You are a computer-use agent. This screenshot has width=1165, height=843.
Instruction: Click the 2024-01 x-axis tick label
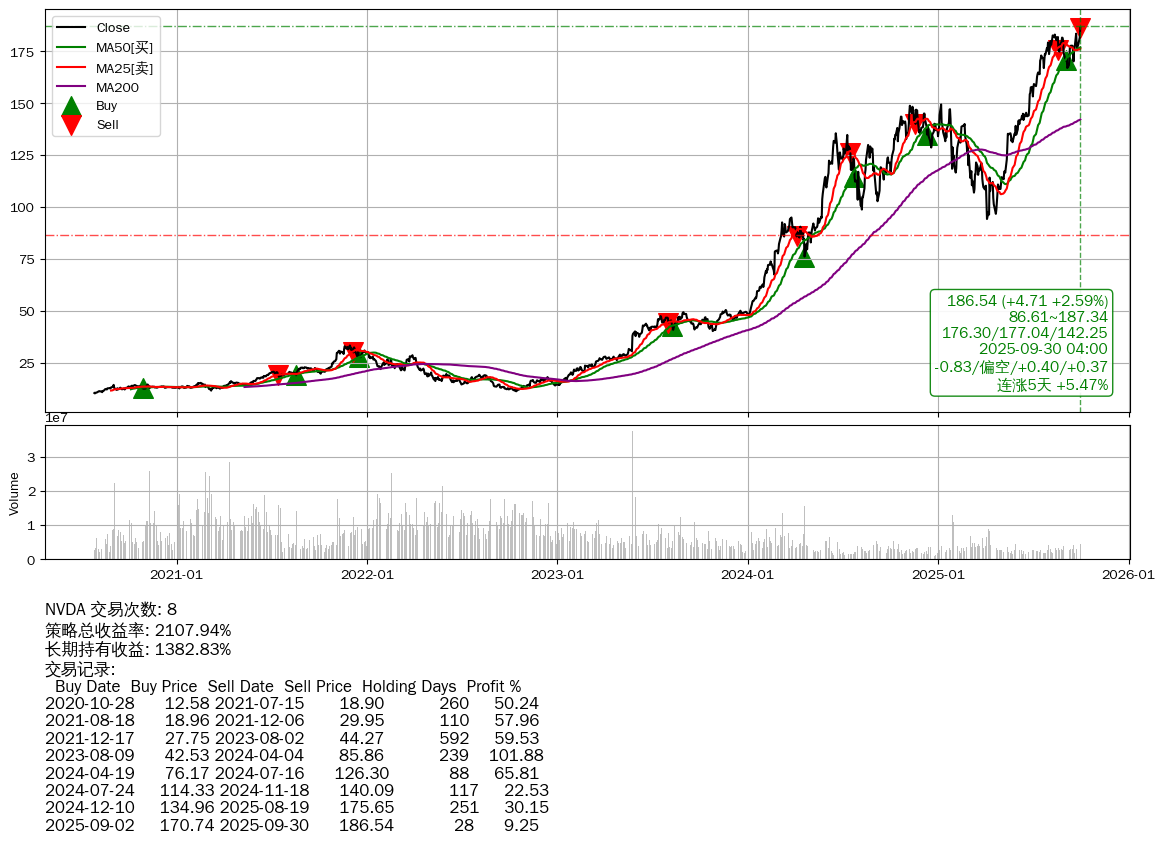coord(748,575)
